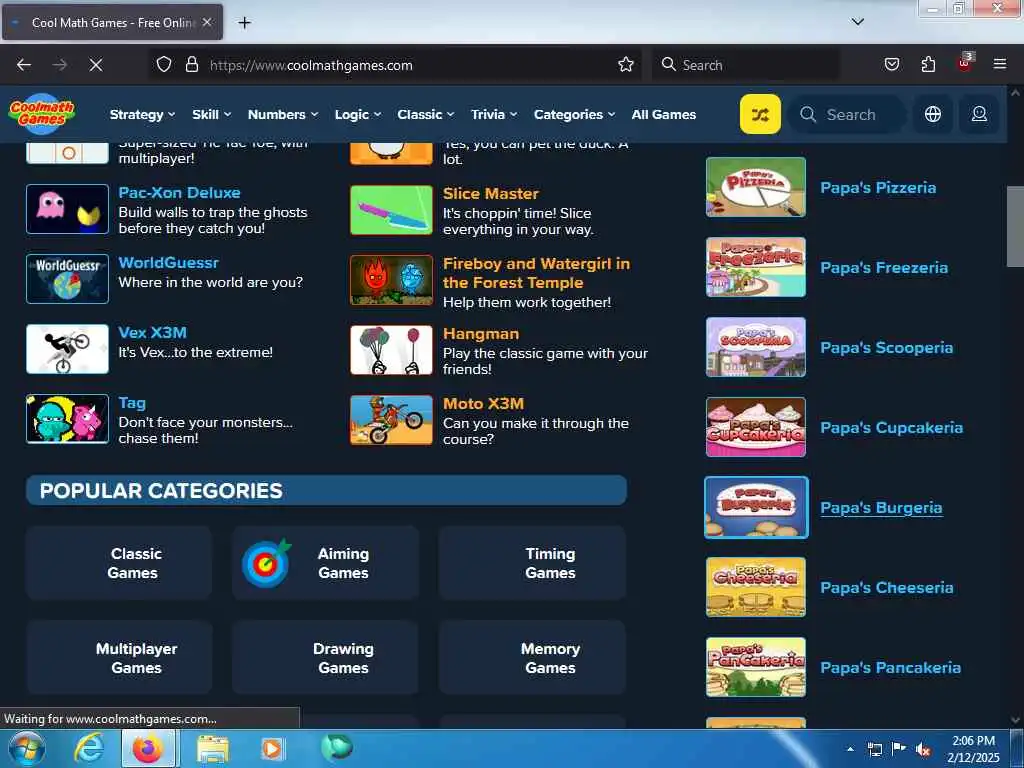The width and height of the screenshot is (1024, 768).
Task: Open the Windows Start menu
Action: pos(25,748)
